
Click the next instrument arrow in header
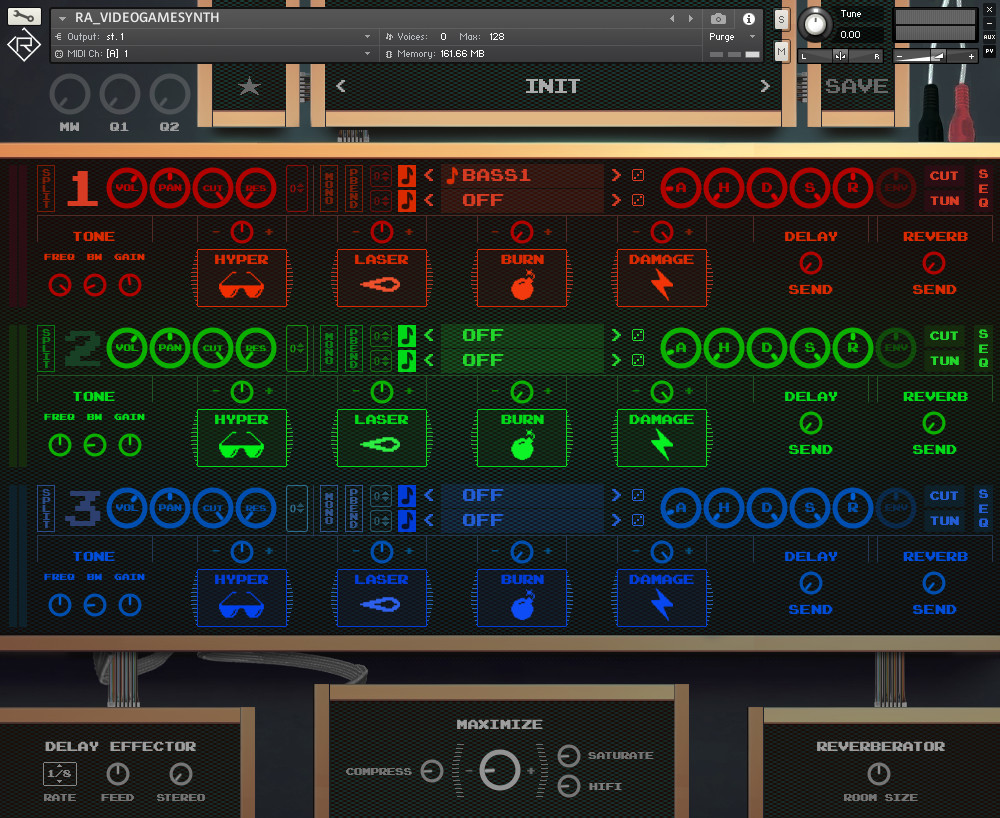pyautogui.click(x=691, y=18)
